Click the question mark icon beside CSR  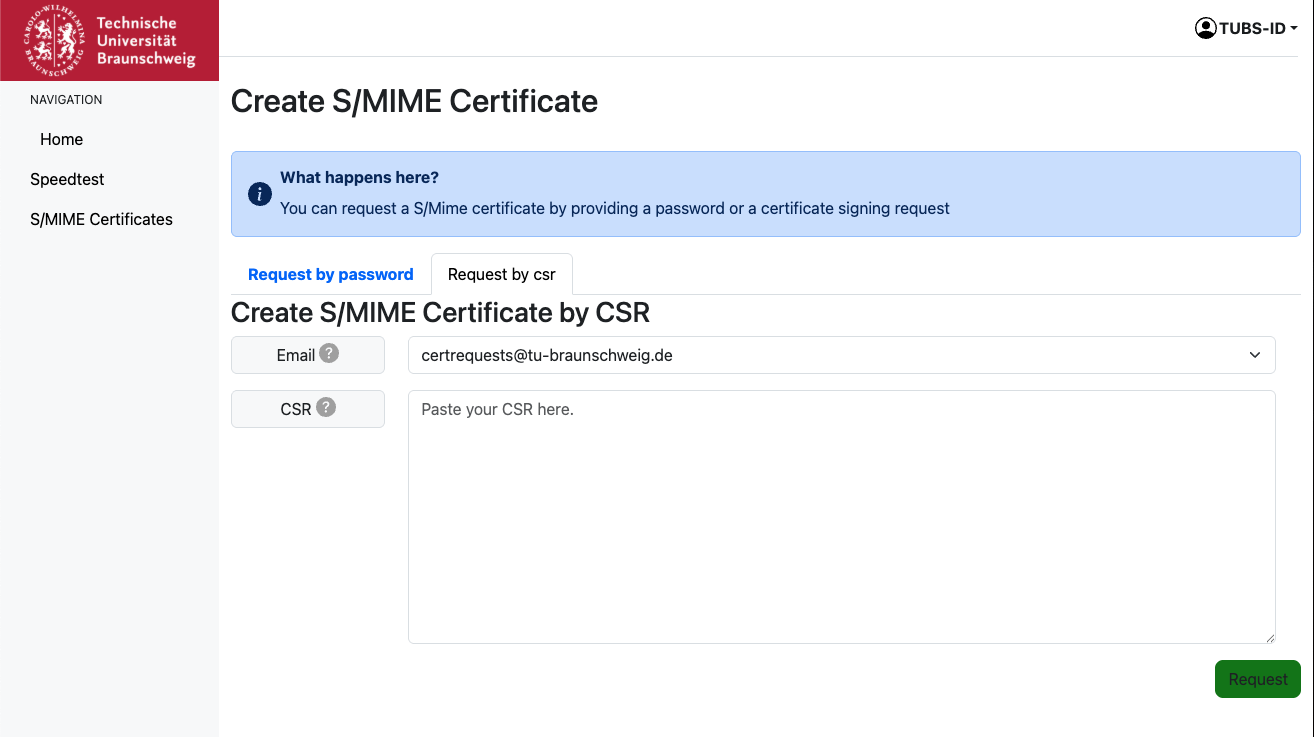pyautogui.click(x=326, y=408)
